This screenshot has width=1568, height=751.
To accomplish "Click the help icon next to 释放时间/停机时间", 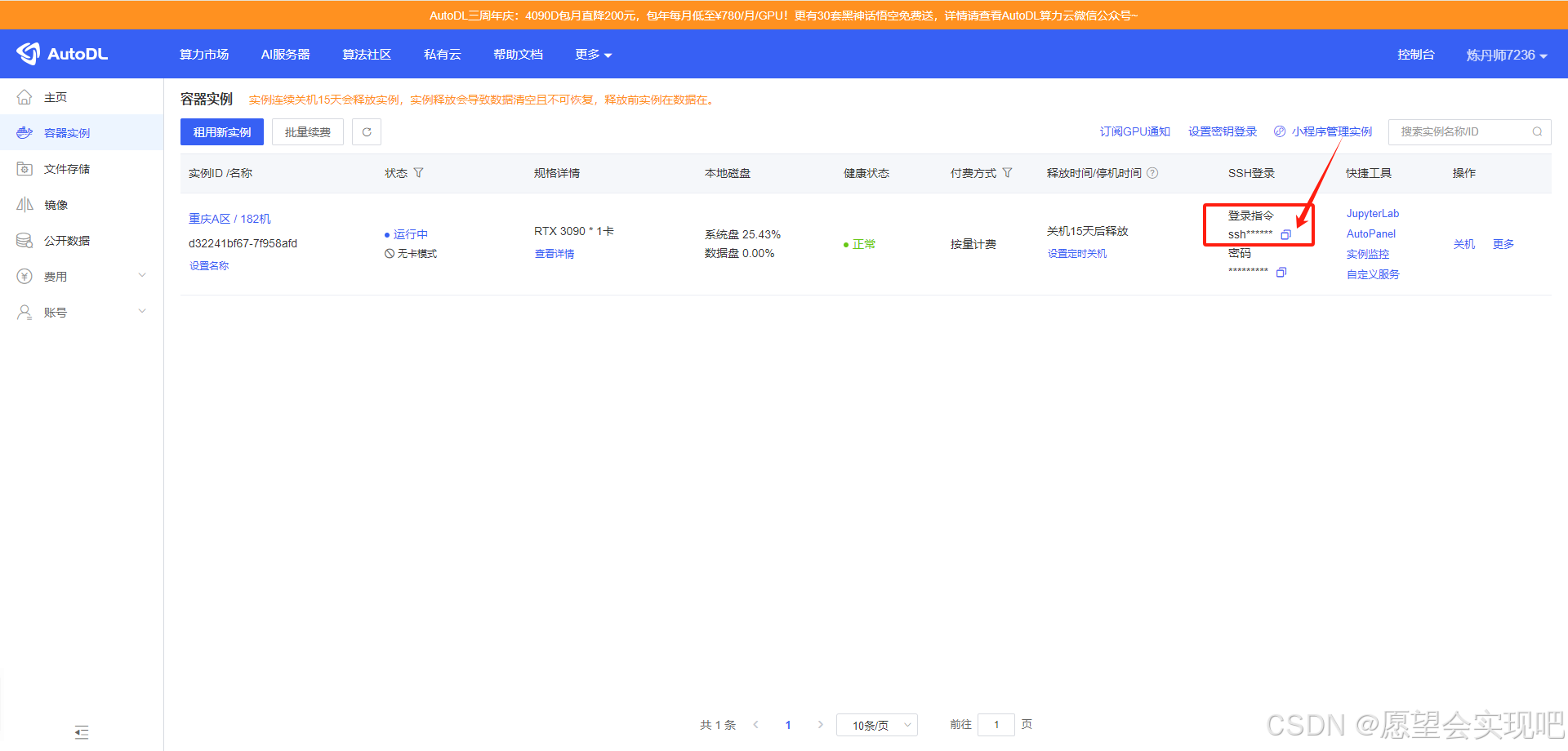I will [x=1152, y=173].
